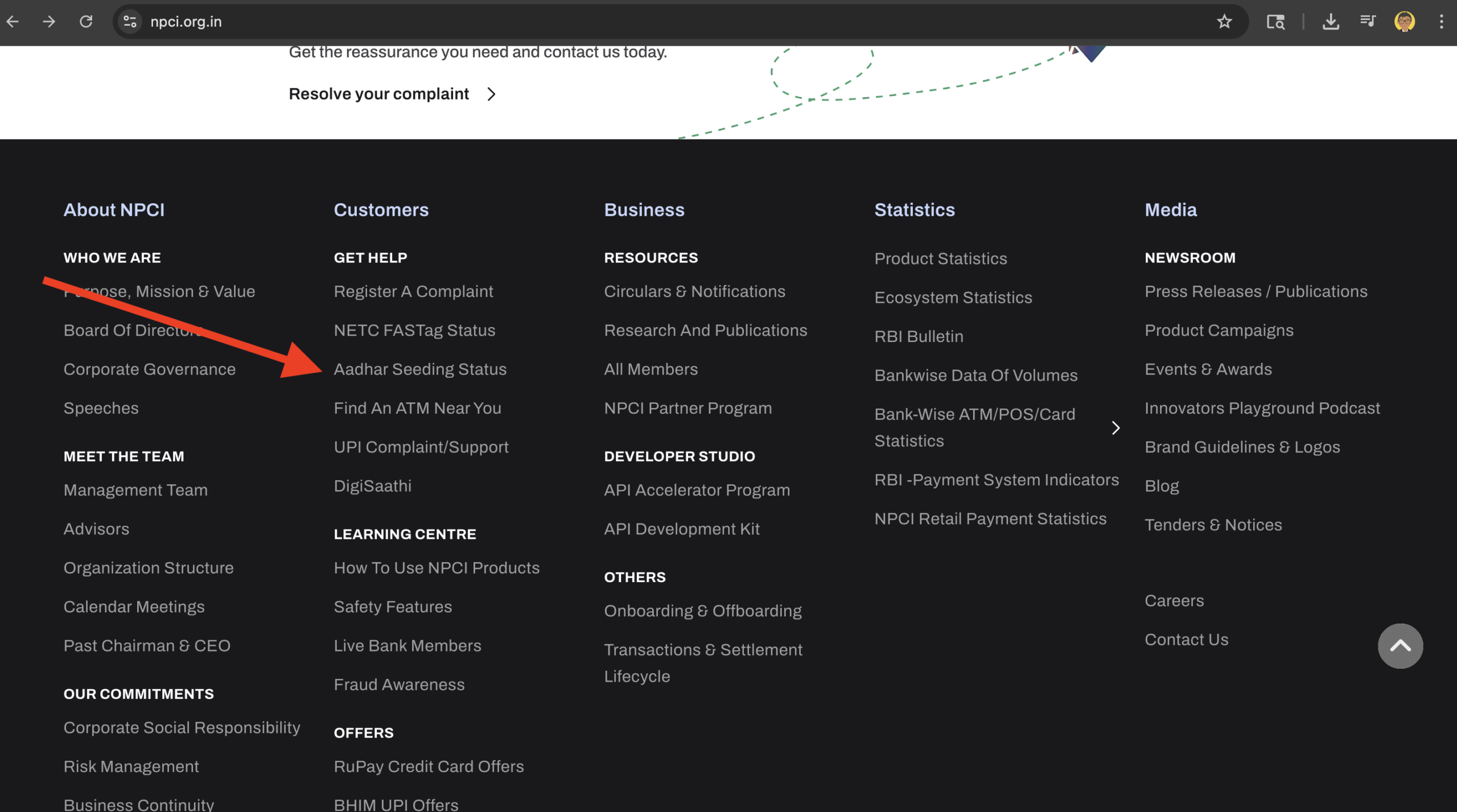Open Innovators Playground Podcast link
1457x812 pixels.
coord(1262,408)
